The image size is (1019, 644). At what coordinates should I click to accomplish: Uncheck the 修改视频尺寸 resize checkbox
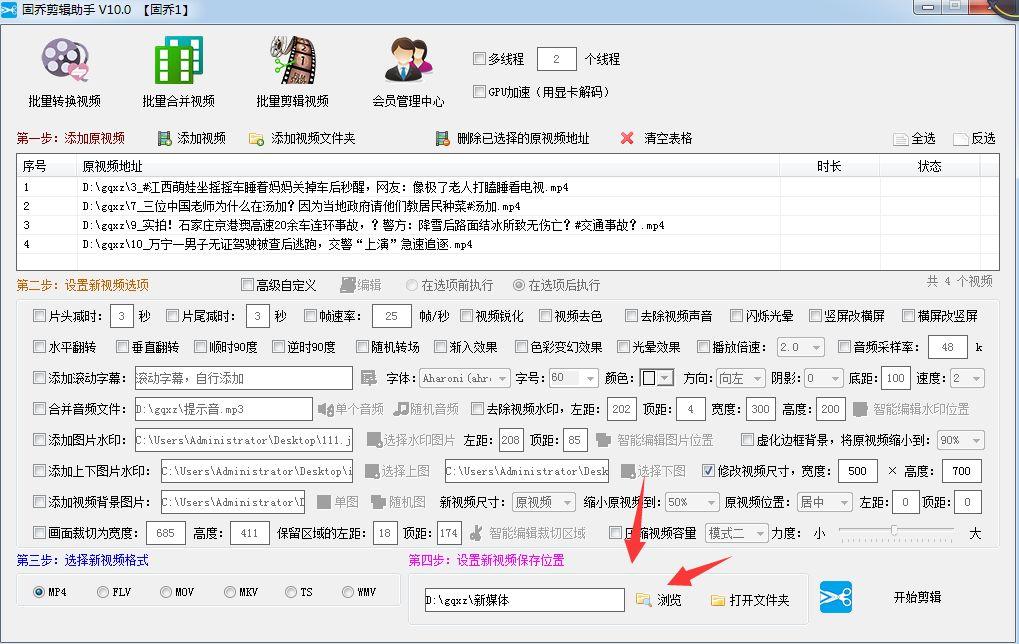tap(710, 470)
